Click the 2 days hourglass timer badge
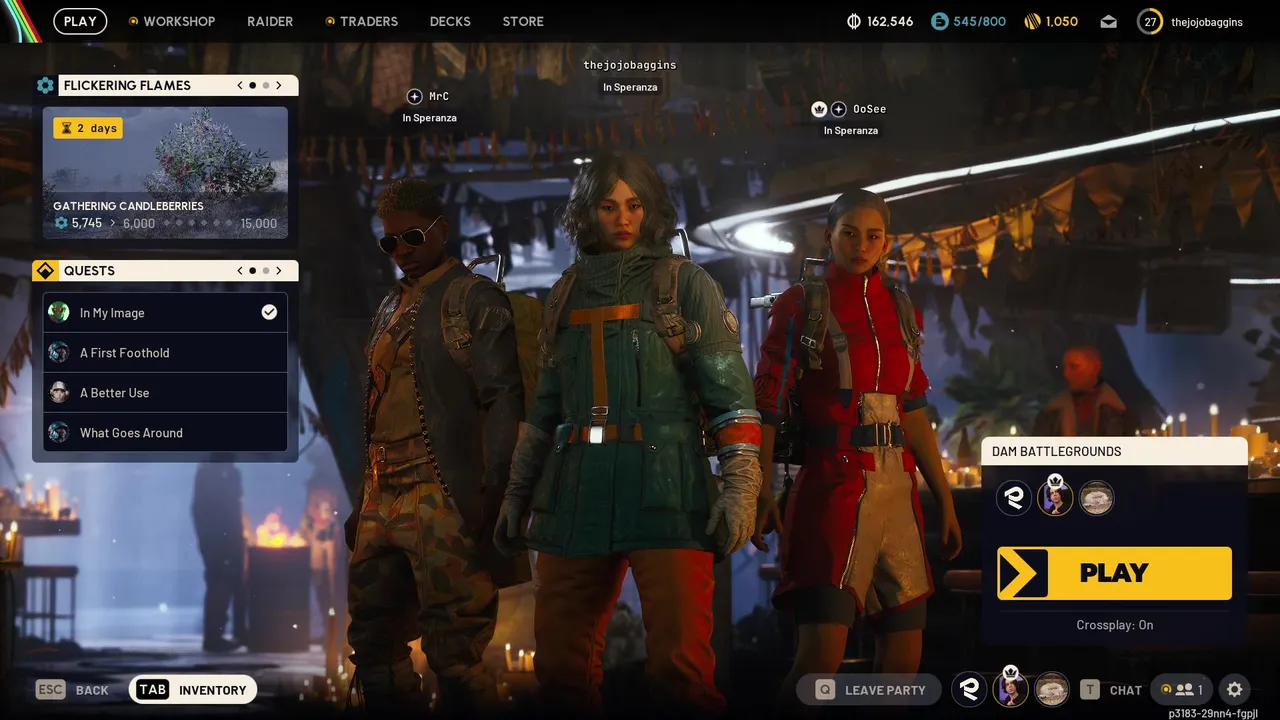 pyautogui.click(x=88, y=128)
